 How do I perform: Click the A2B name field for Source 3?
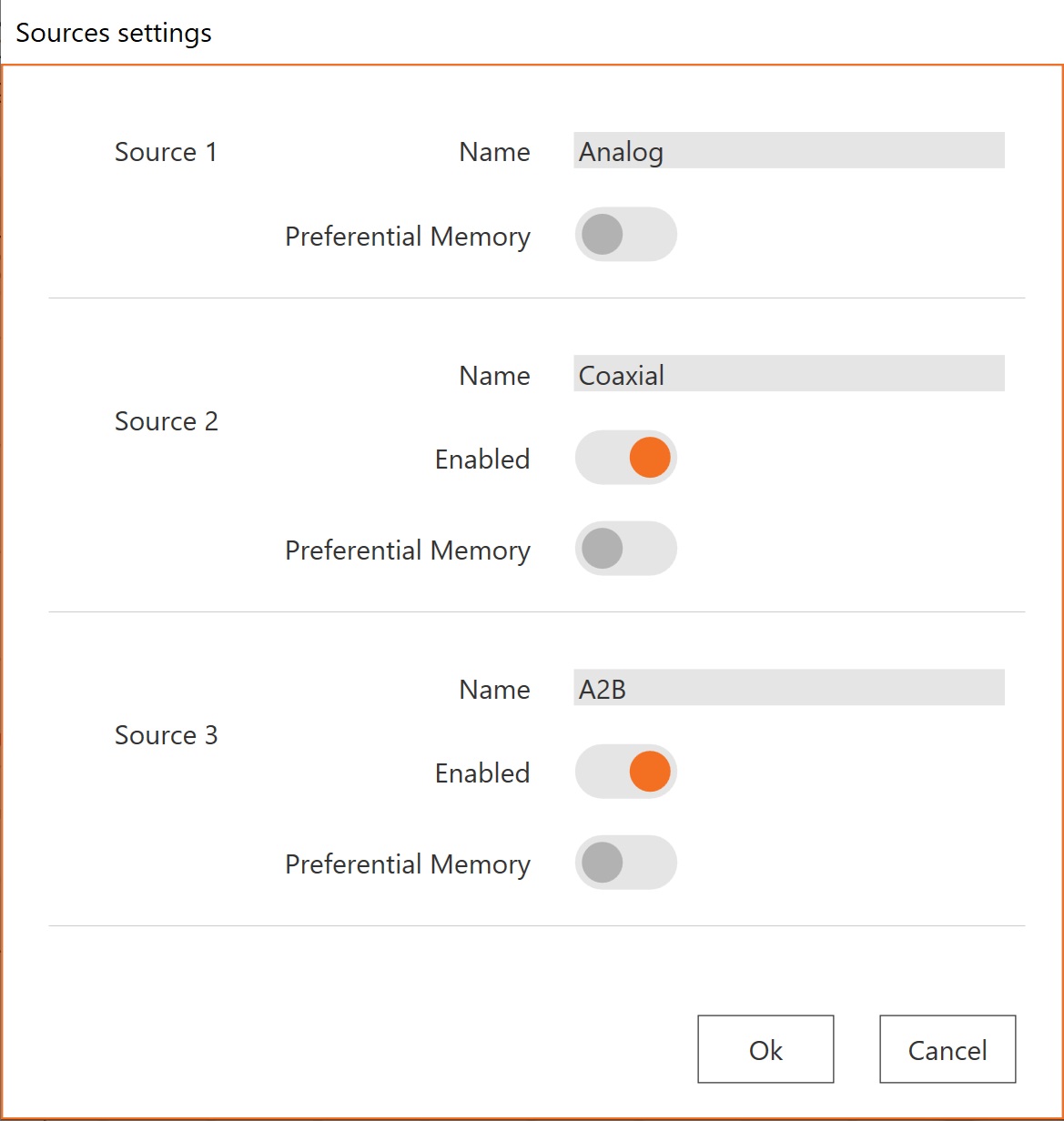(x=788, y=688)
